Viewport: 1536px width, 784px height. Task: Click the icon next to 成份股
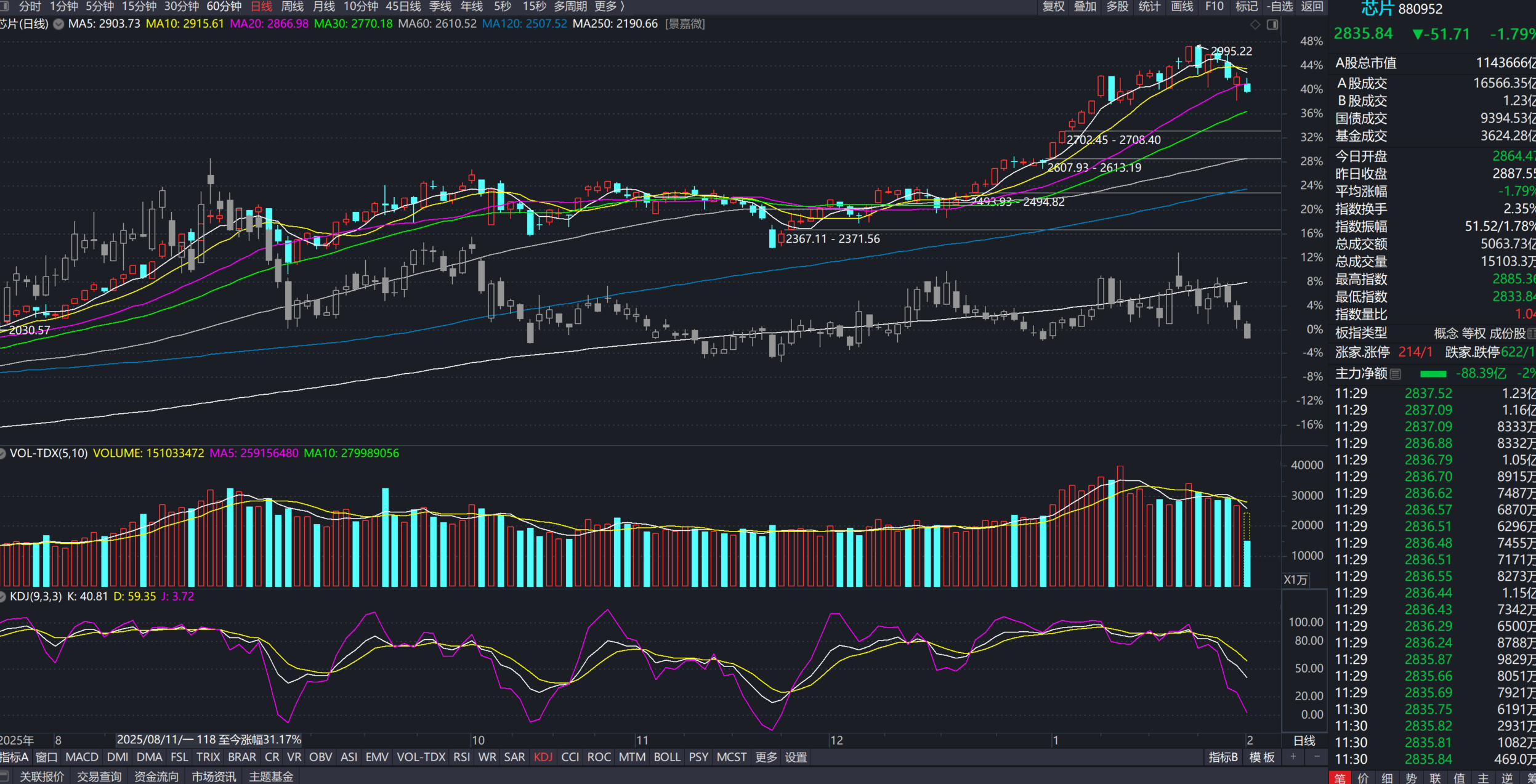(1531, 333)
